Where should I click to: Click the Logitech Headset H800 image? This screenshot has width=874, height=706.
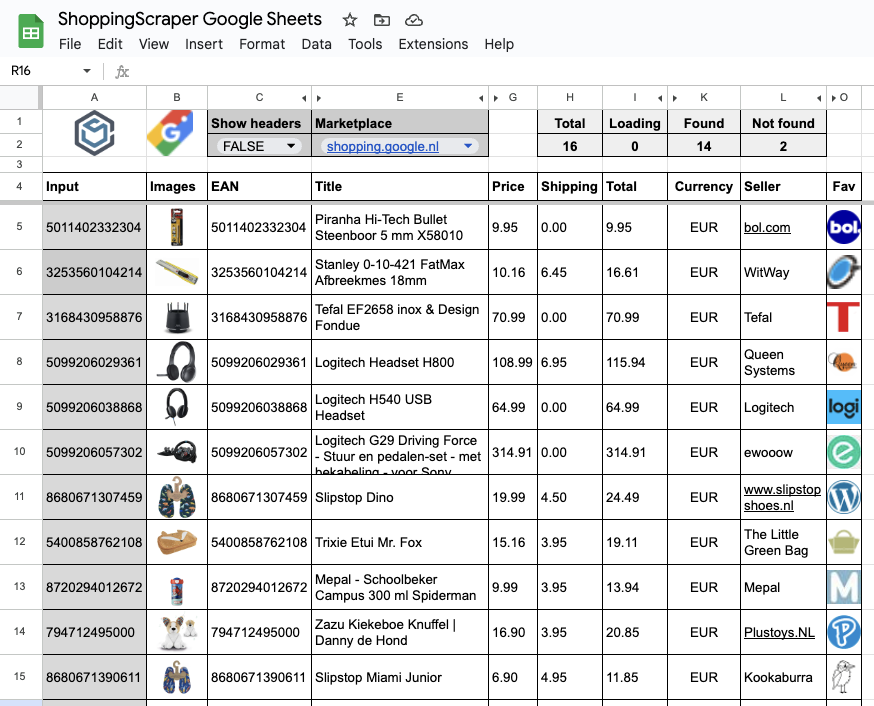click(x=177, y=362)
